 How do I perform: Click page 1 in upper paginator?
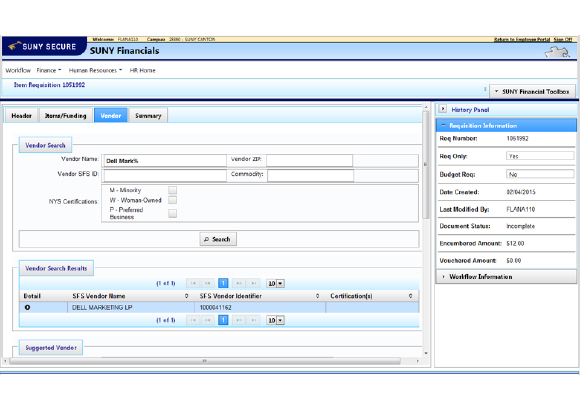[x=223, y=283]
